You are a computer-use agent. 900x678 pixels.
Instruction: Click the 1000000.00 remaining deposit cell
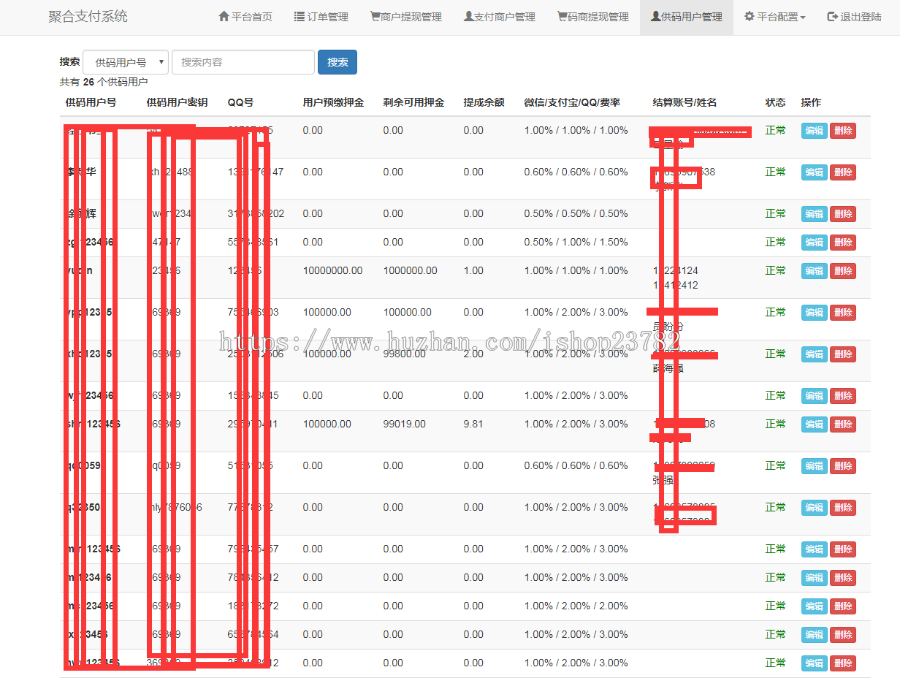pos(410,270)
